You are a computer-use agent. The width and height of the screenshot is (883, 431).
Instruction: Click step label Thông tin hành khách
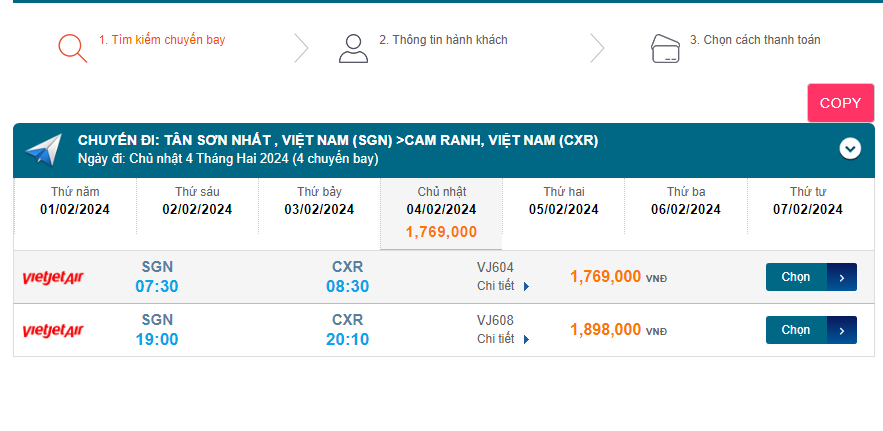[443, 40]
